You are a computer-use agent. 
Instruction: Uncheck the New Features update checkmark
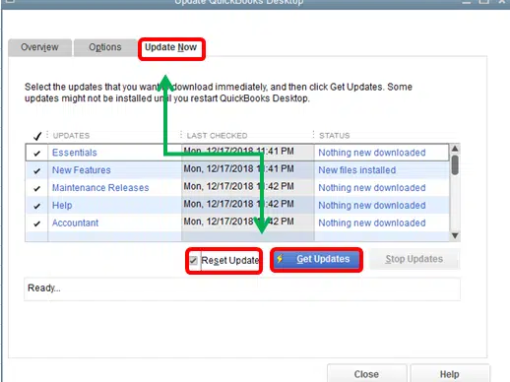37,171
